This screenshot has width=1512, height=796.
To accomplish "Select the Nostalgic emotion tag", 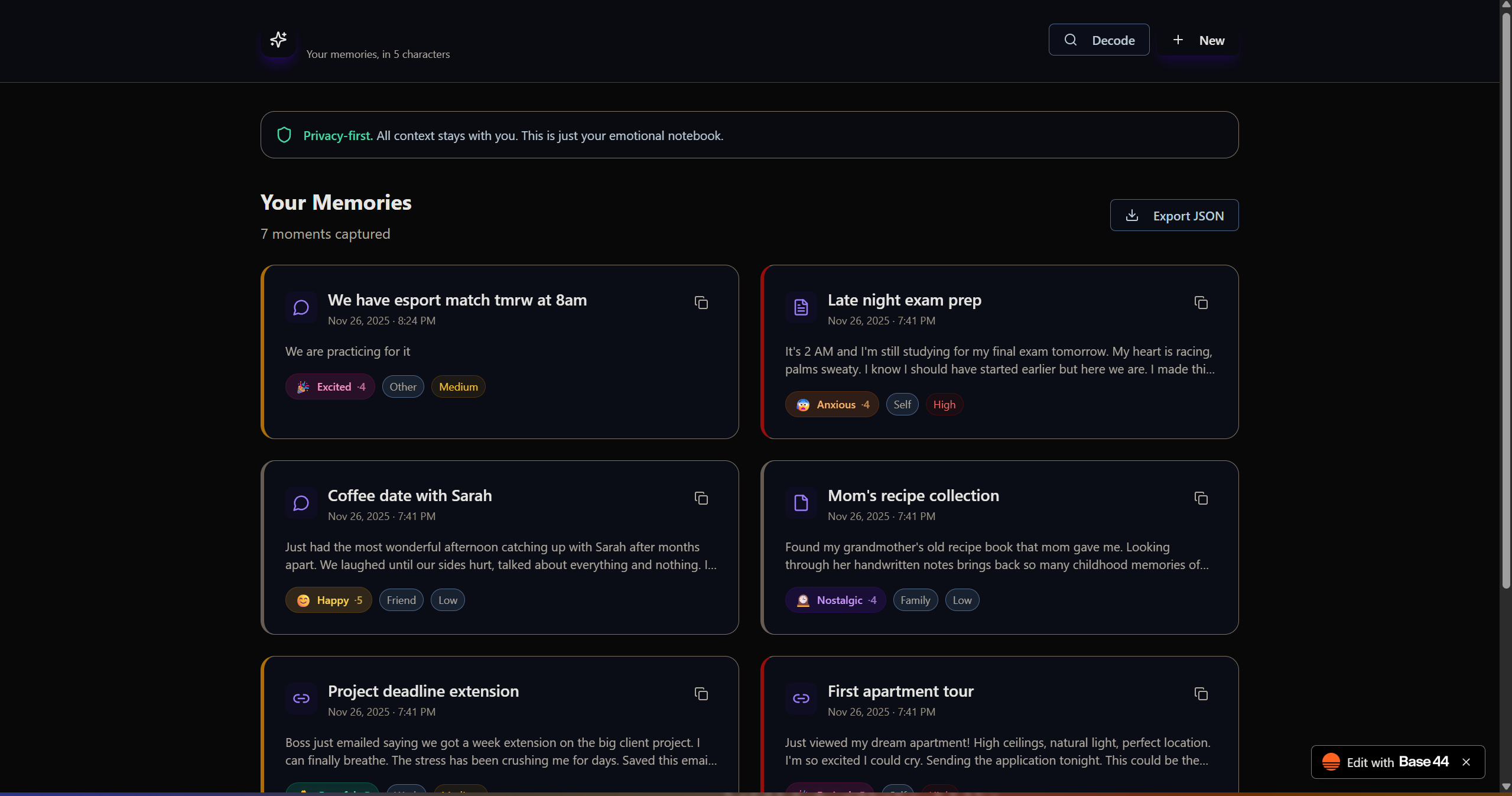I will click(x=835, y=600).
